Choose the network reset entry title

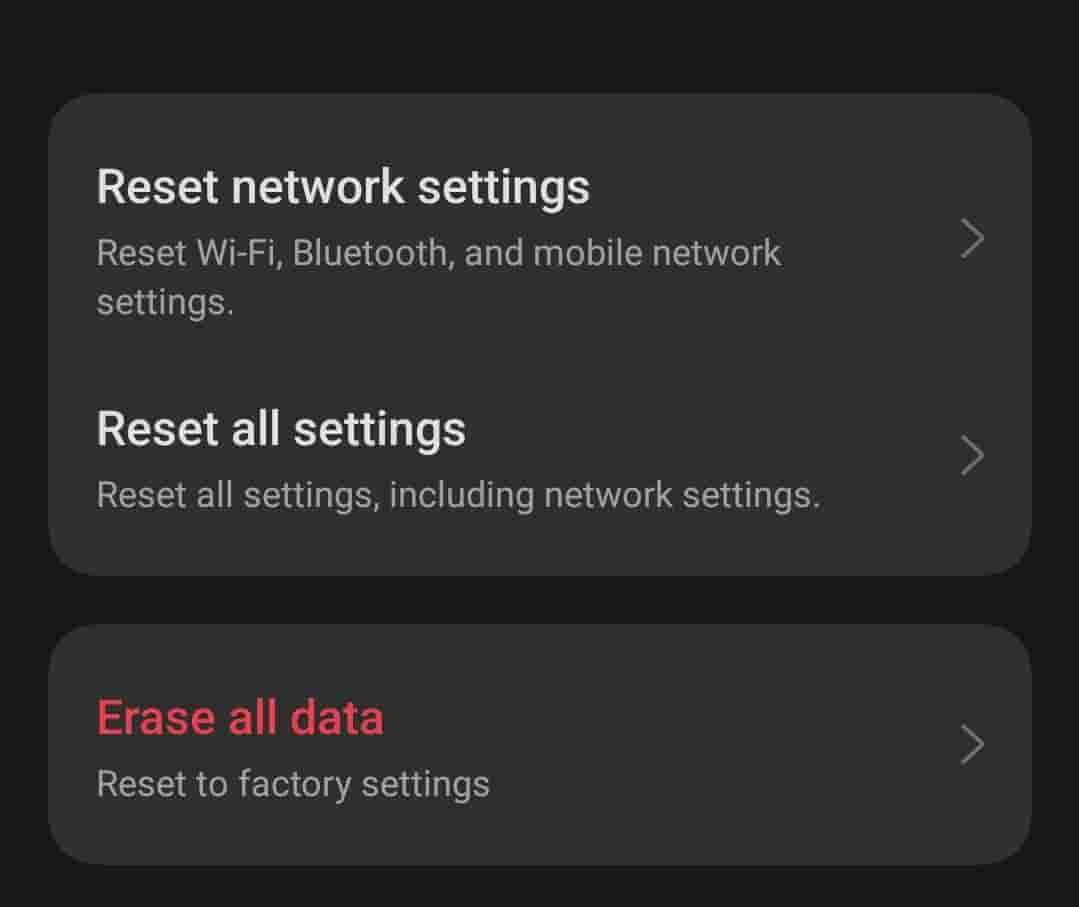[x=343, y=187]
